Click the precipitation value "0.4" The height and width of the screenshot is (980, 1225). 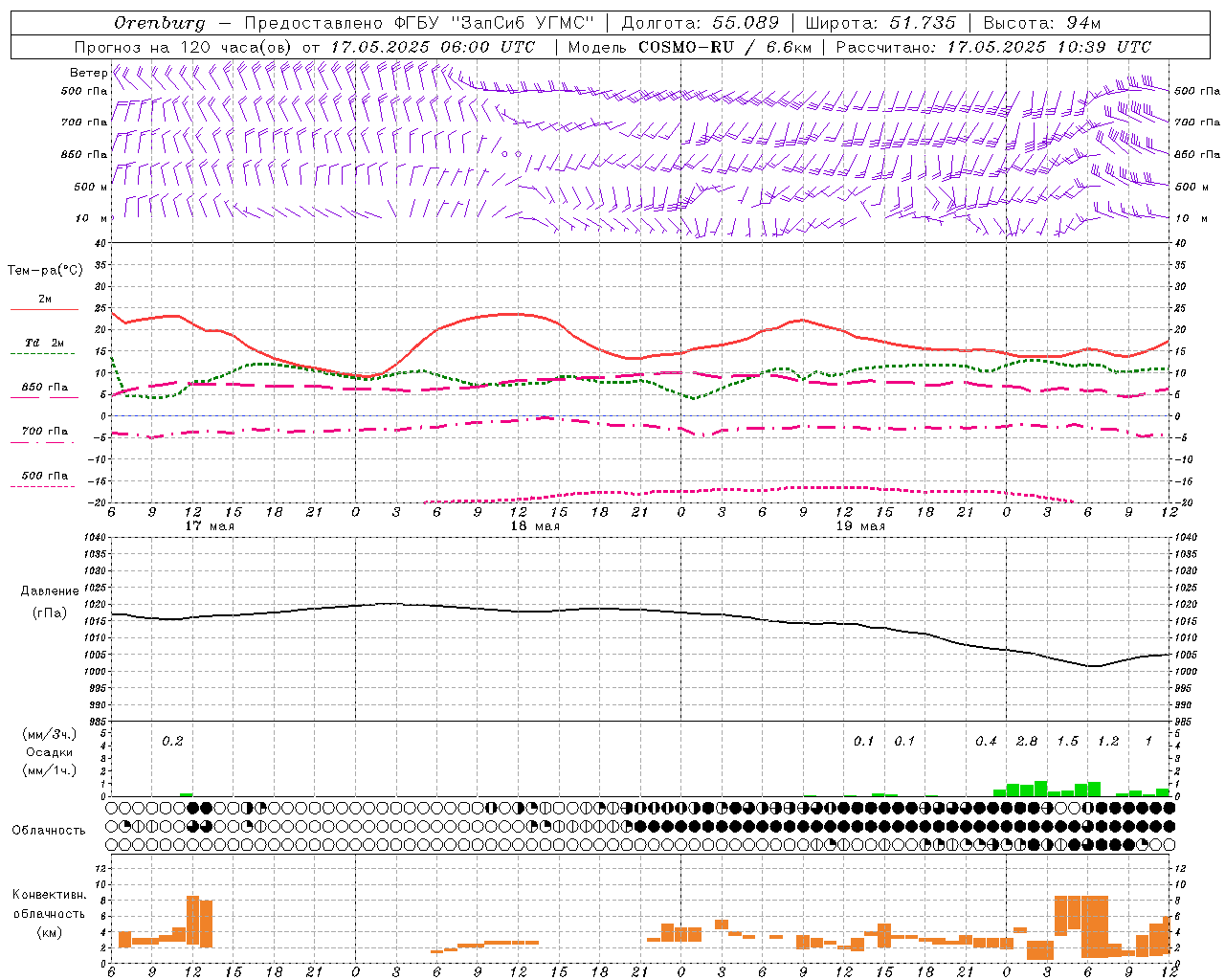coord(986,742)
